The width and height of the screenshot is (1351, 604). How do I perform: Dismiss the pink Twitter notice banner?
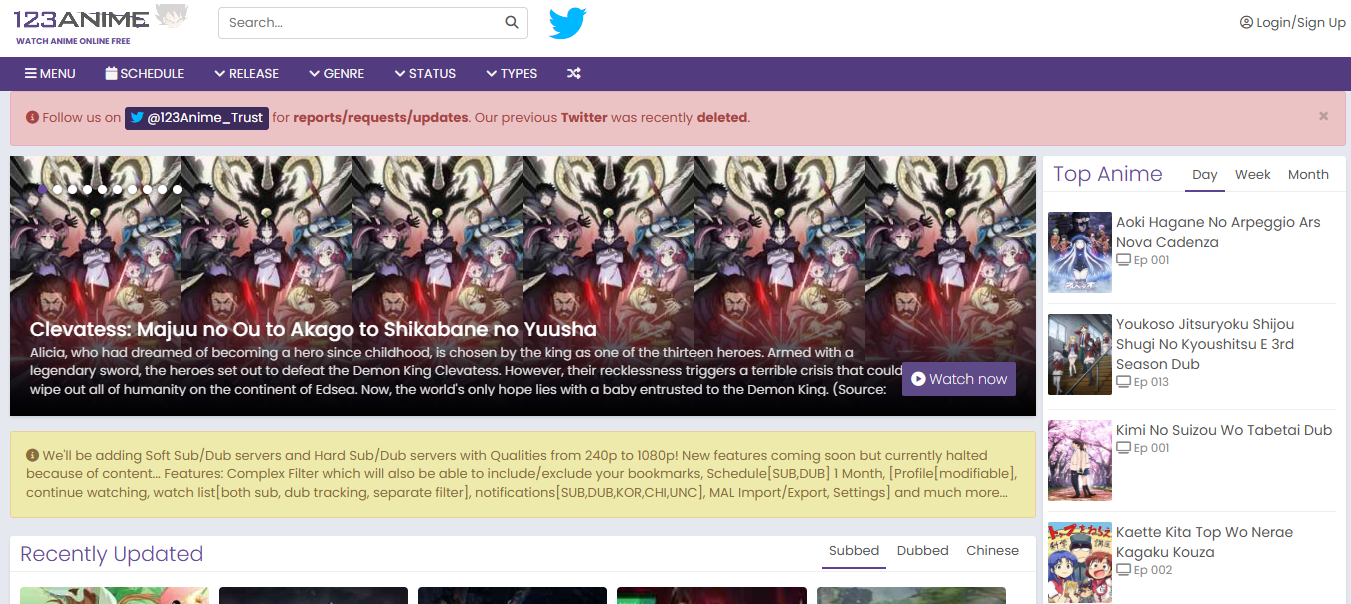[1323, 116]
